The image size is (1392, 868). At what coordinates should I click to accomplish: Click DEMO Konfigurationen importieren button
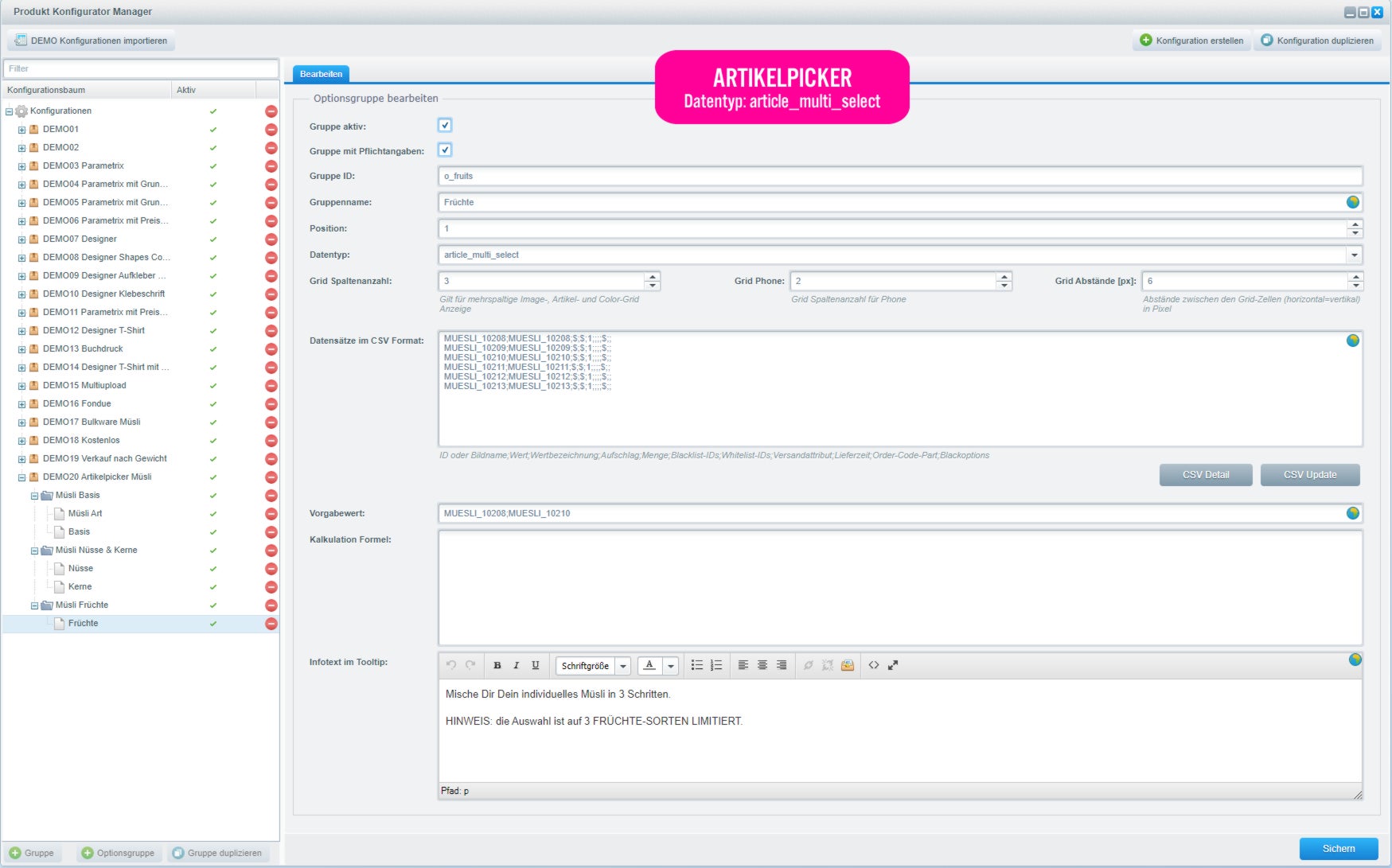coord(91,41)
